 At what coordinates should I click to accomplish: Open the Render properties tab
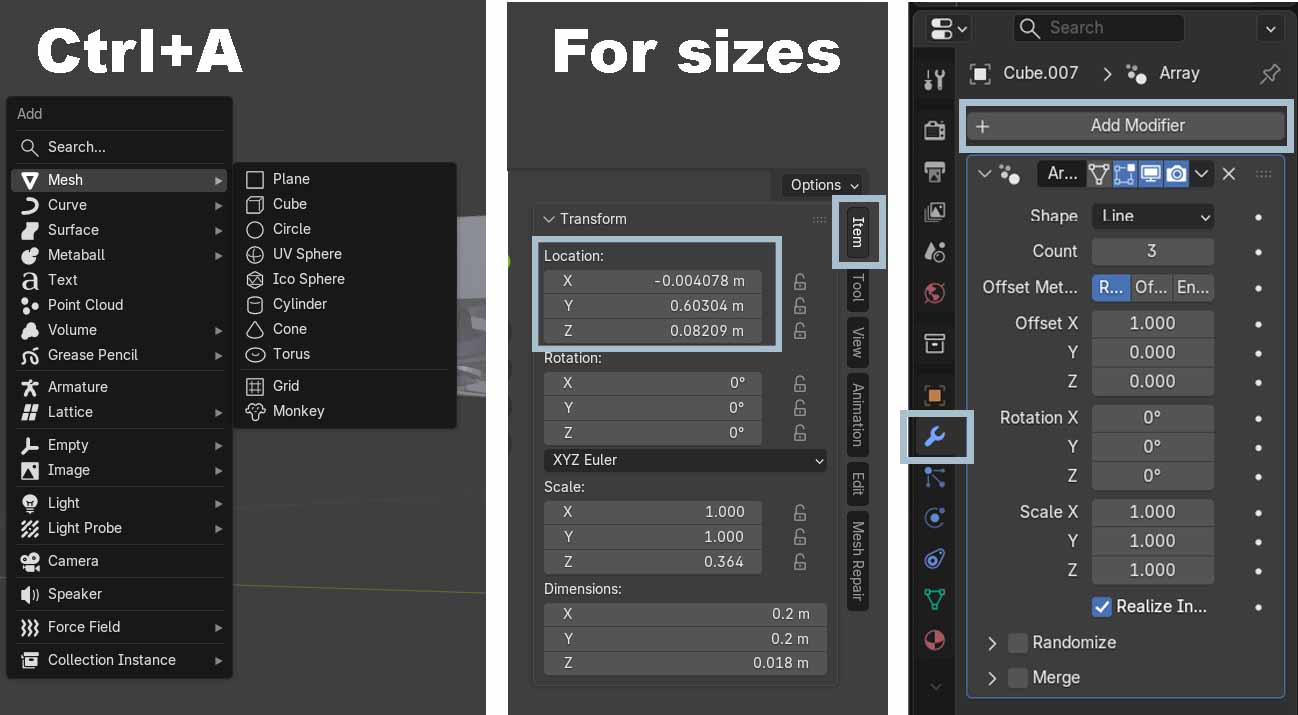click(935, 130)
